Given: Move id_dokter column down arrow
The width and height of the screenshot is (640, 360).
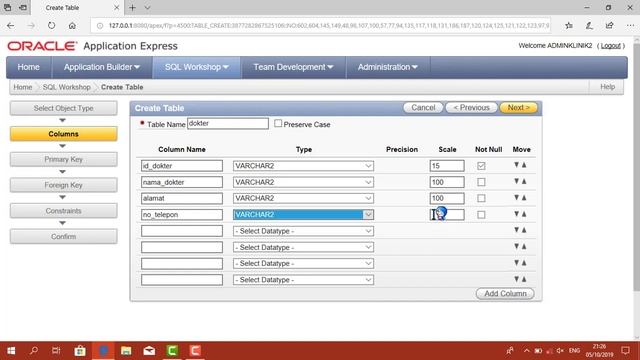Looking at the screenshot, I should [x=516, y=165].
